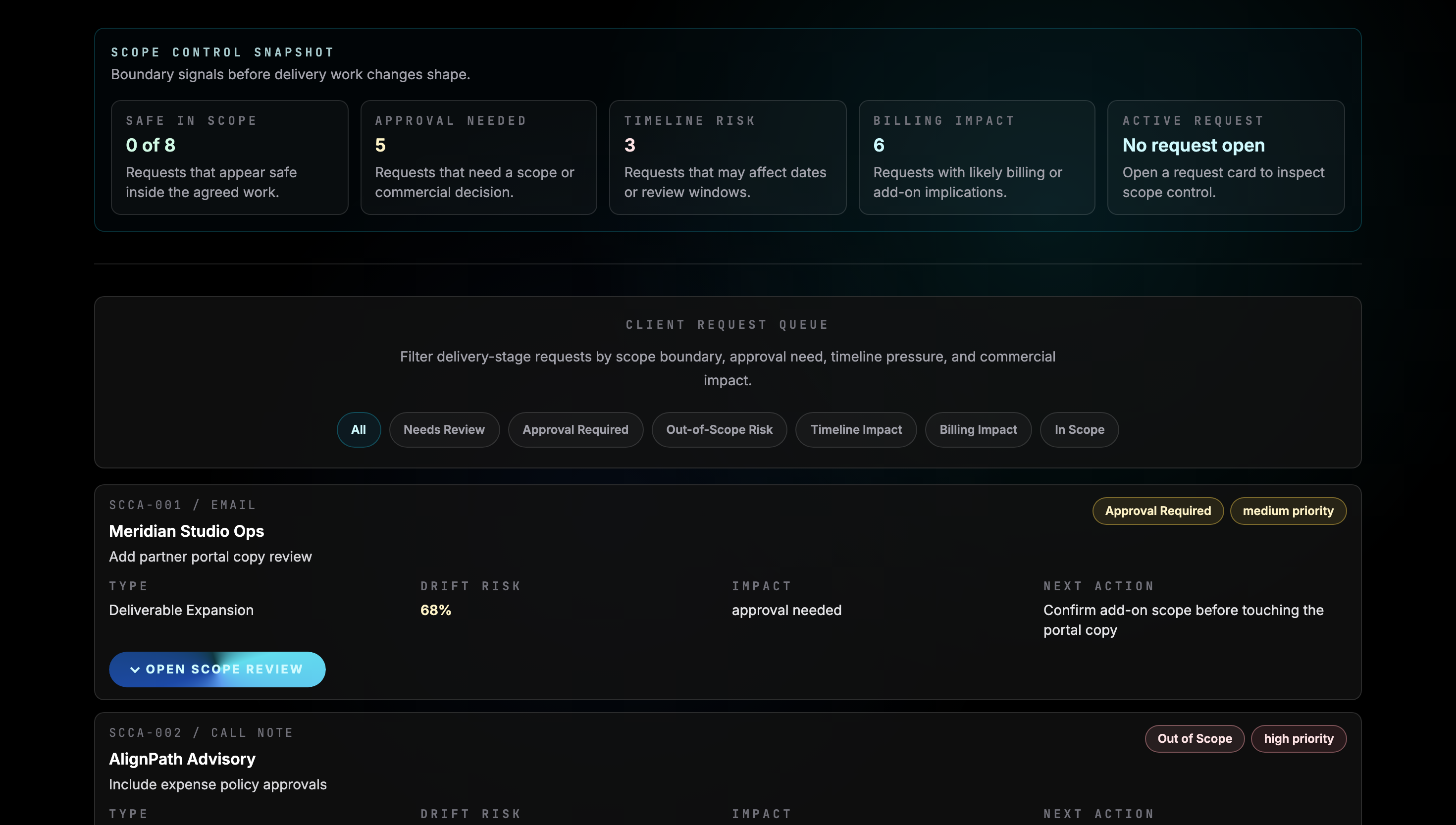Click the Approval Required badge on SCCA-001
The width and height of the screenshot is (1456, 825).
point(1158,511)
